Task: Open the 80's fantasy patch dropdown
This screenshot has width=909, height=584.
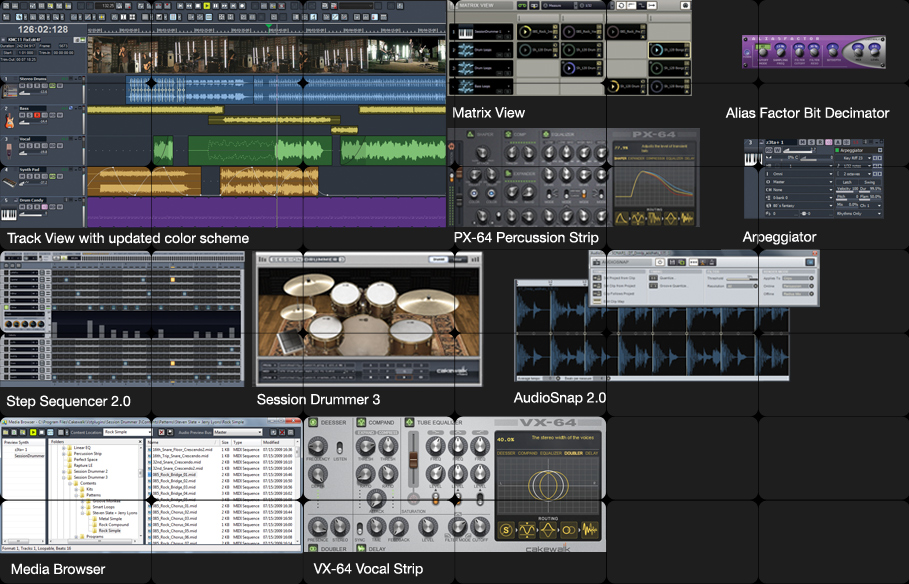Action: [x=799, y=205]
